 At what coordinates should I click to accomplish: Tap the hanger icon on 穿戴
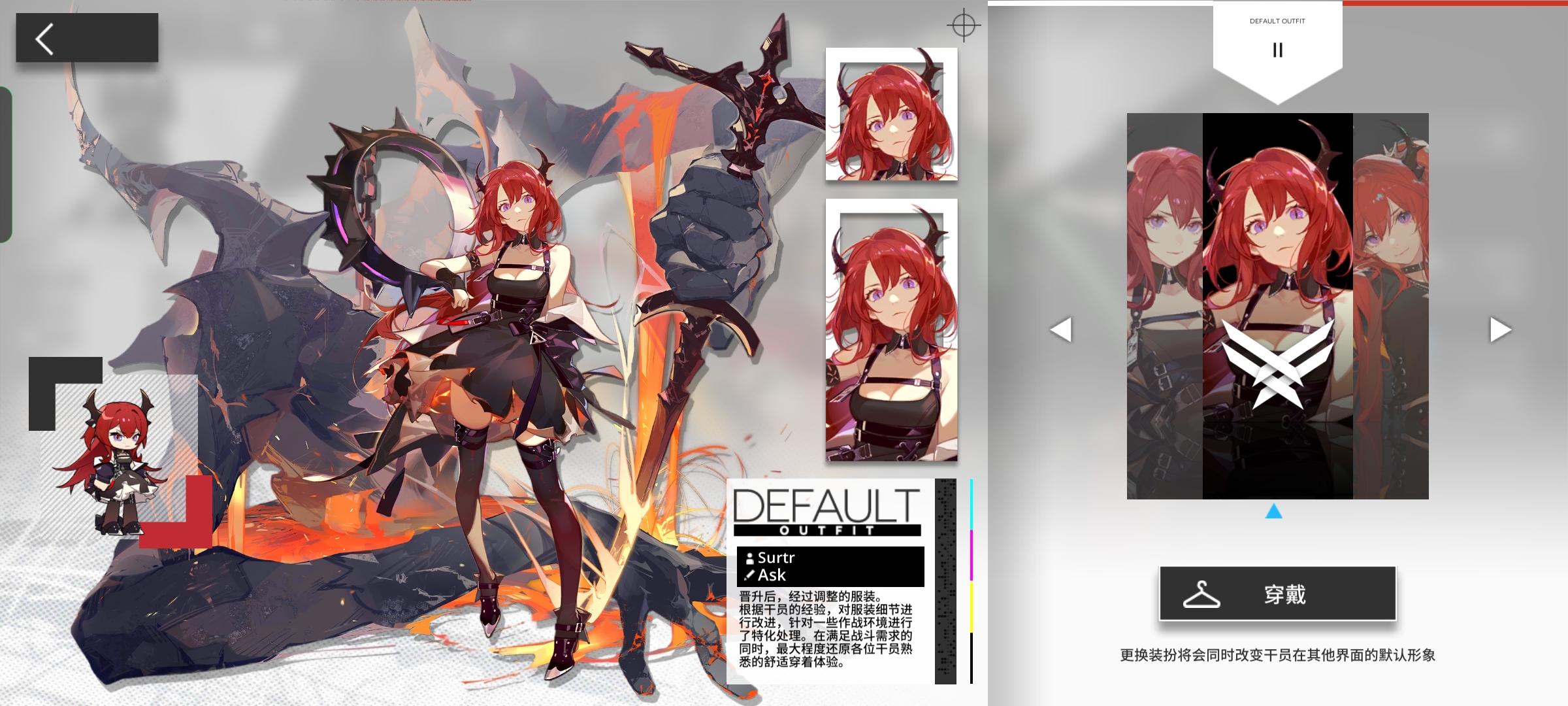coord(1201,594)
